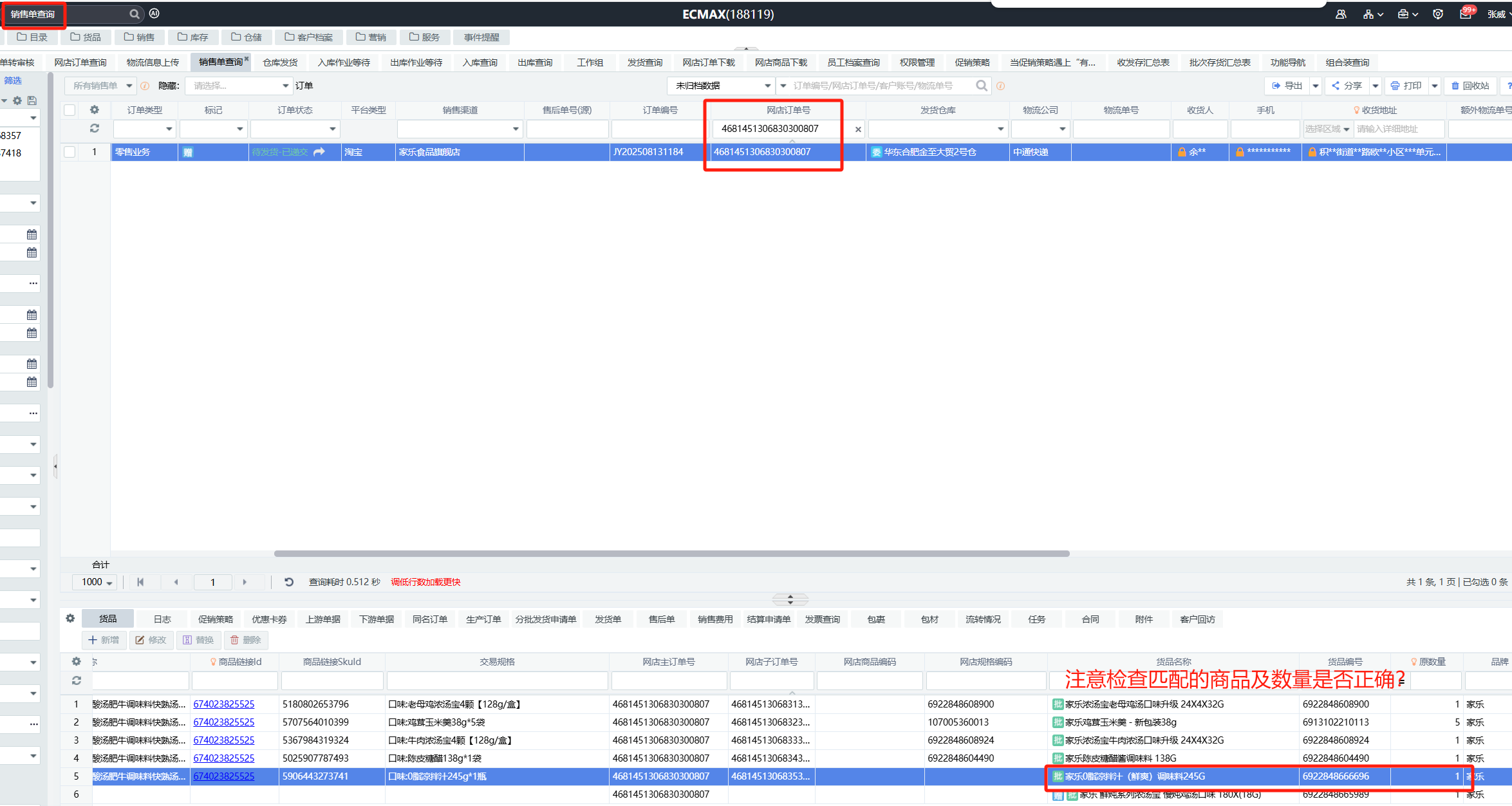The height and width of the screenshot is (806, 1512).
Task: Toggle the select-all checkbox in grid header
Action: [x=70, y=110]
